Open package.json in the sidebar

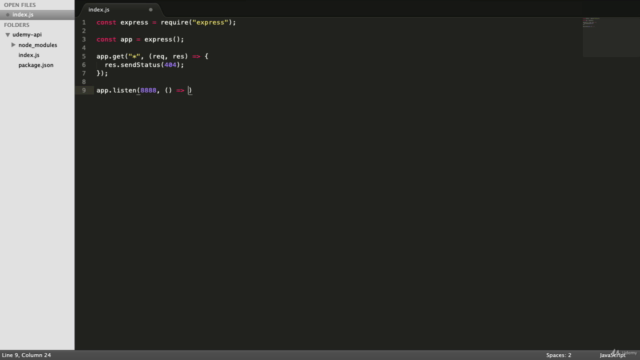[x=36, y=65]
